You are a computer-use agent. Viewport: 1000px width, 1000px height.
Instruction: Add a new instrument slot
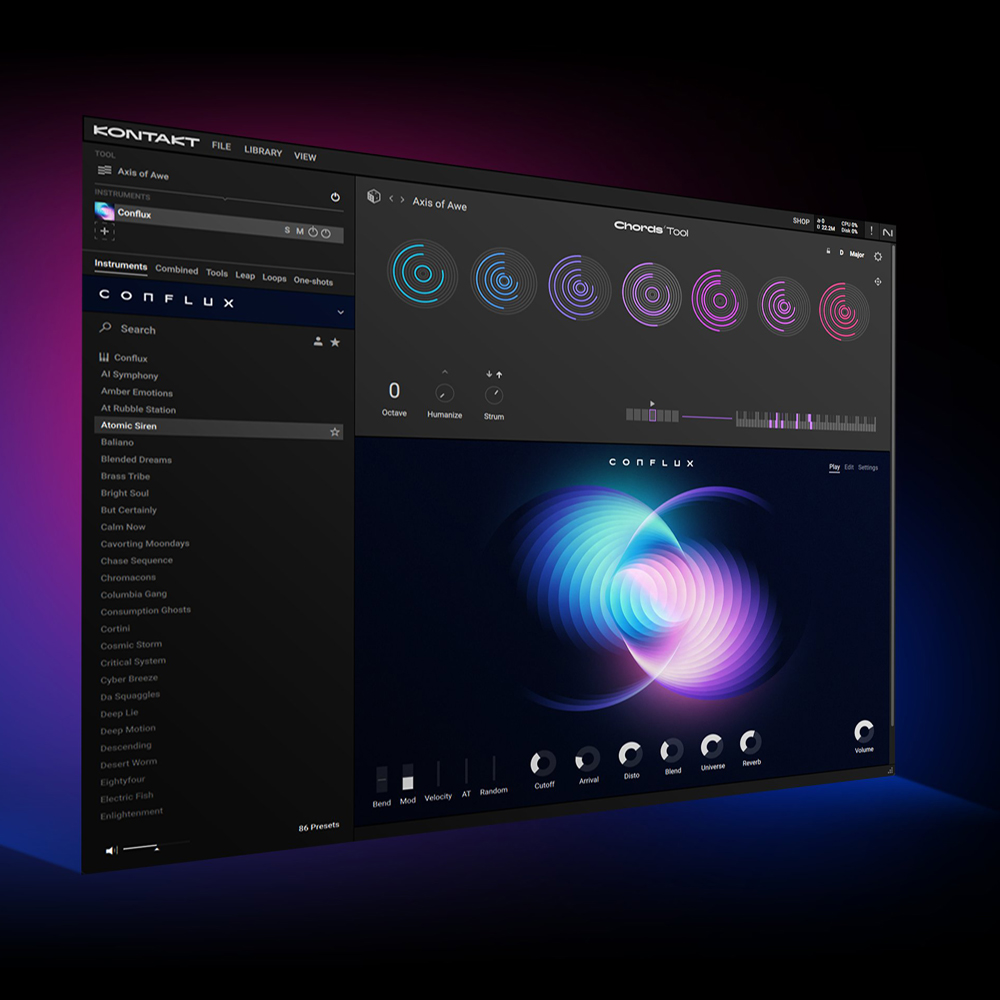[105, 232]
